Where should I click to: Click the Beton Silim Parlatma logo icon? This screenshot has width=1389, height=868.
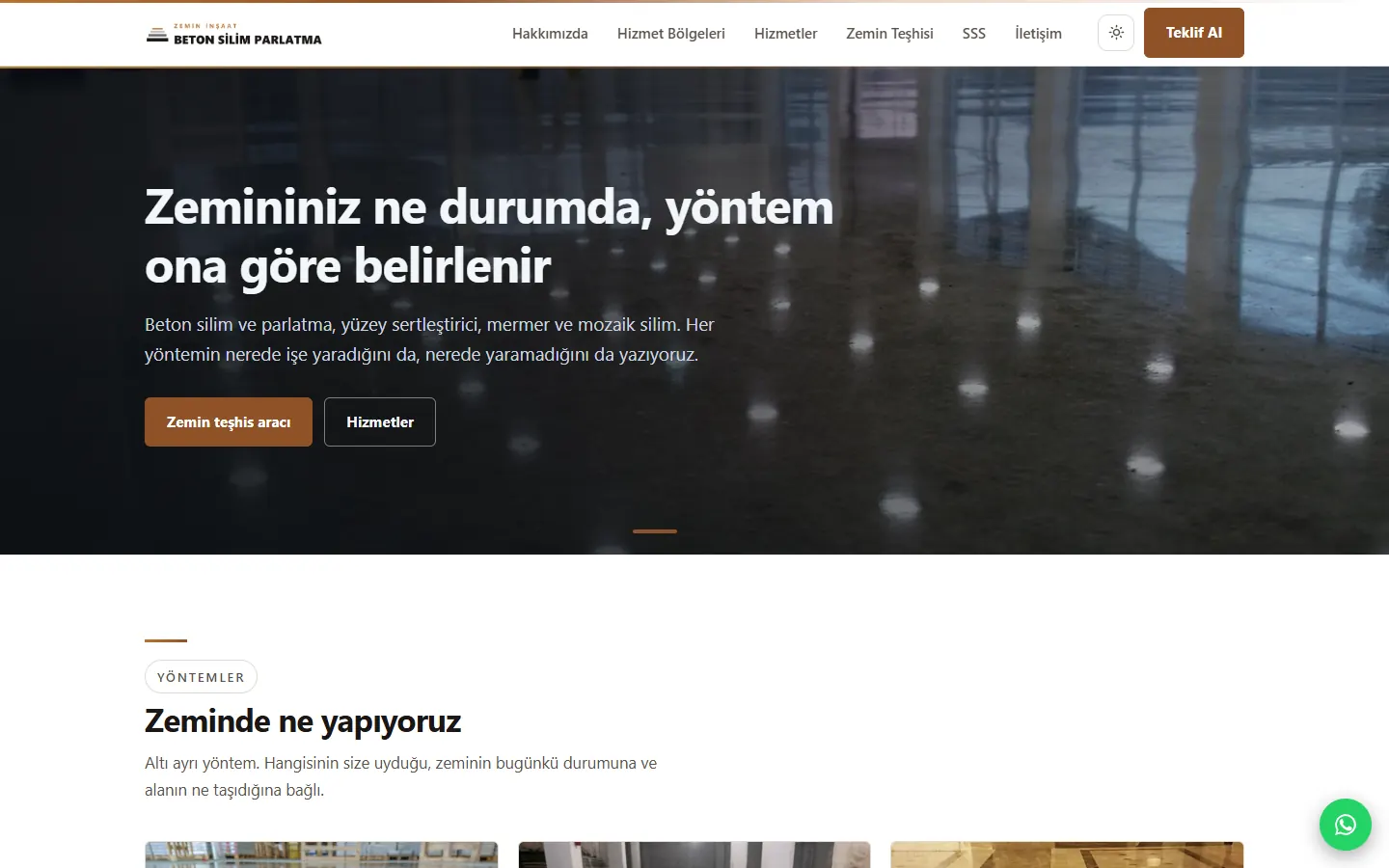157,35
